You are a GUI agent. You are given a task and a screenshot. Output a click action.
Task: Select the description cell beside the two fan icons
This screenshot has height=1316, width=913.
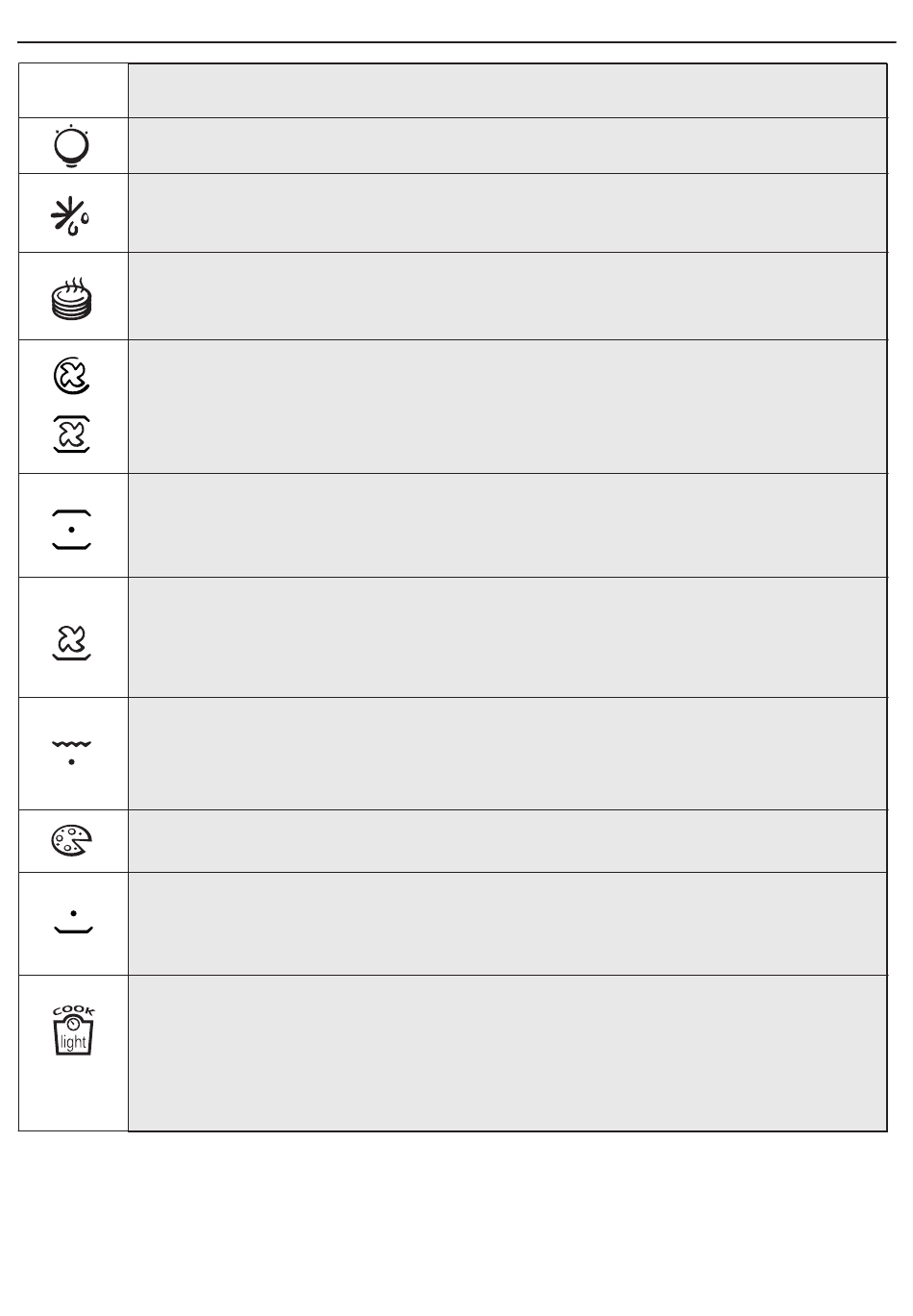506,407
